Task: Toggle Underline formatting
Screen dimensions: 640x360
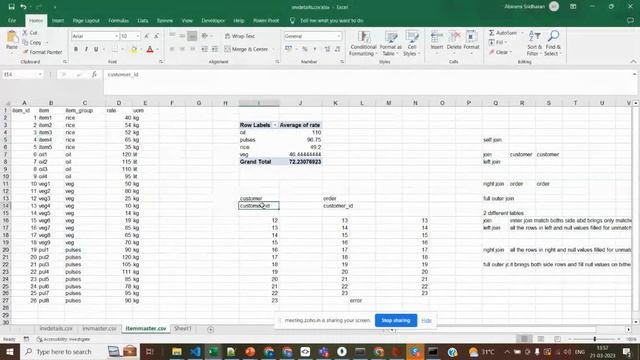Action: click(96, 49)
